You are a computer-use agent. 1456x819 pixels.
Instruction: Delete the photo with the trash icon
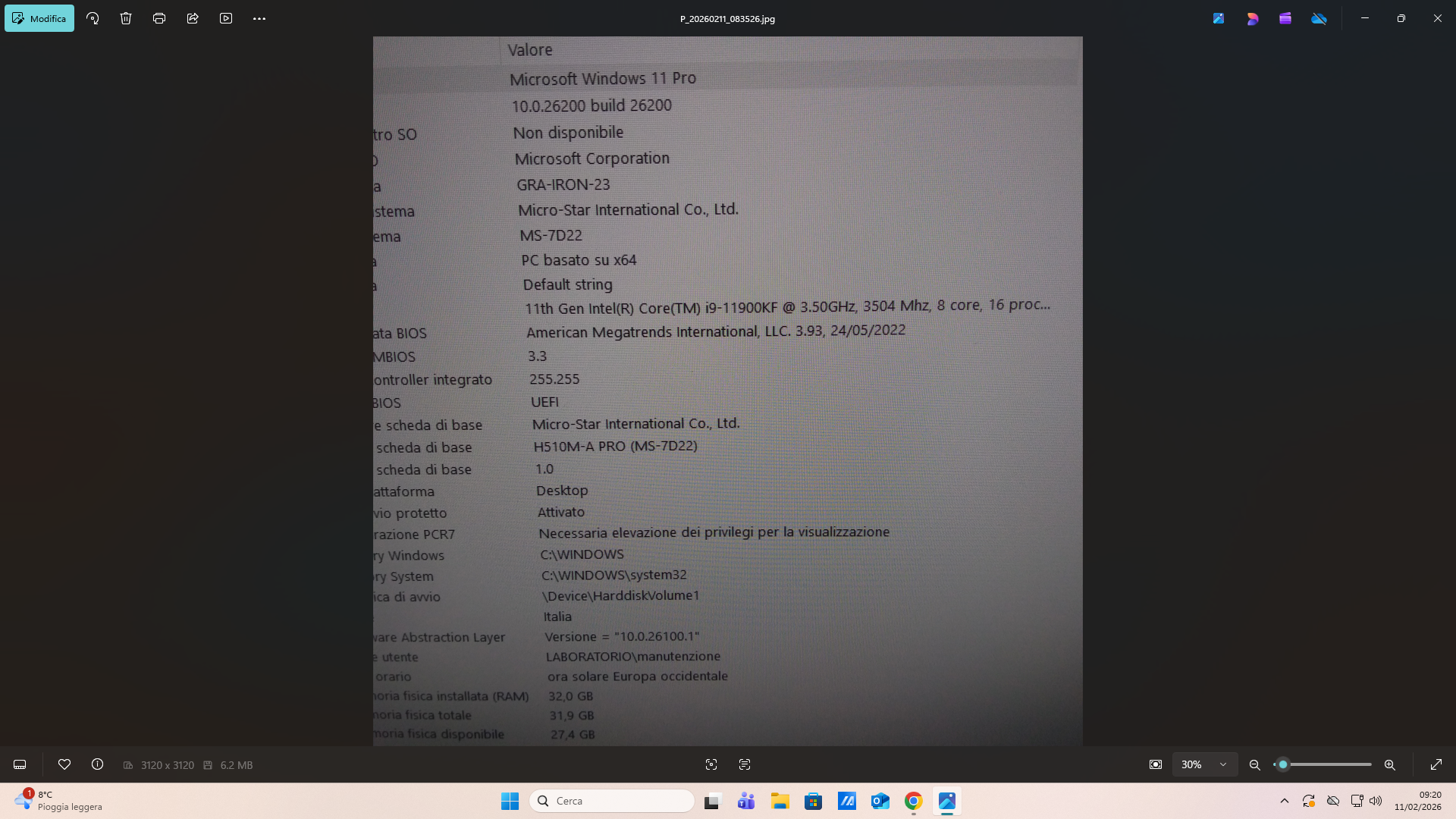126,18
